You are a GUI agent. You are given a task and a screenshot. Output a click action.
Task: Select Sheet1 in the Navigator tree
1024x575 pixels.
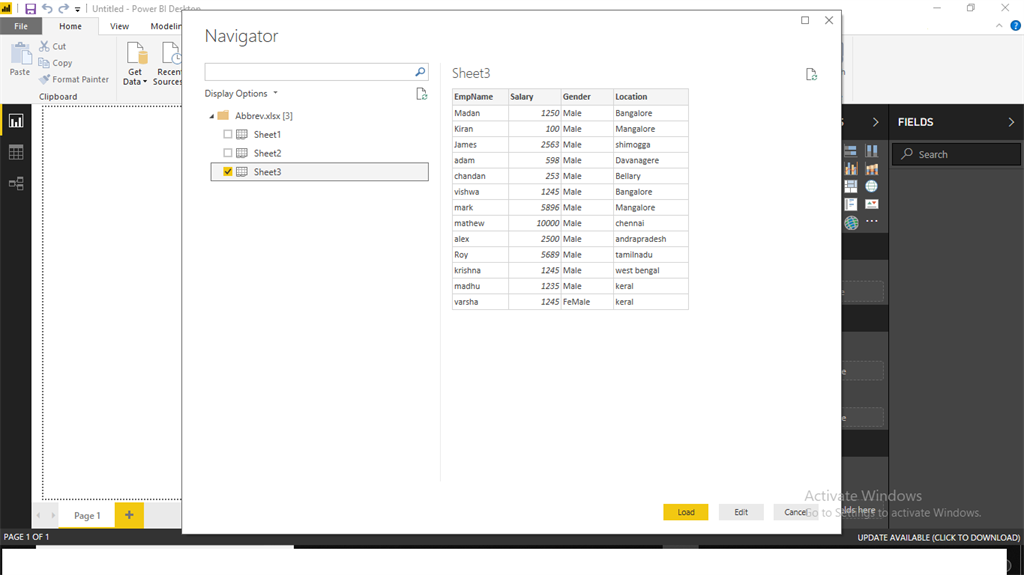(267, 135)
